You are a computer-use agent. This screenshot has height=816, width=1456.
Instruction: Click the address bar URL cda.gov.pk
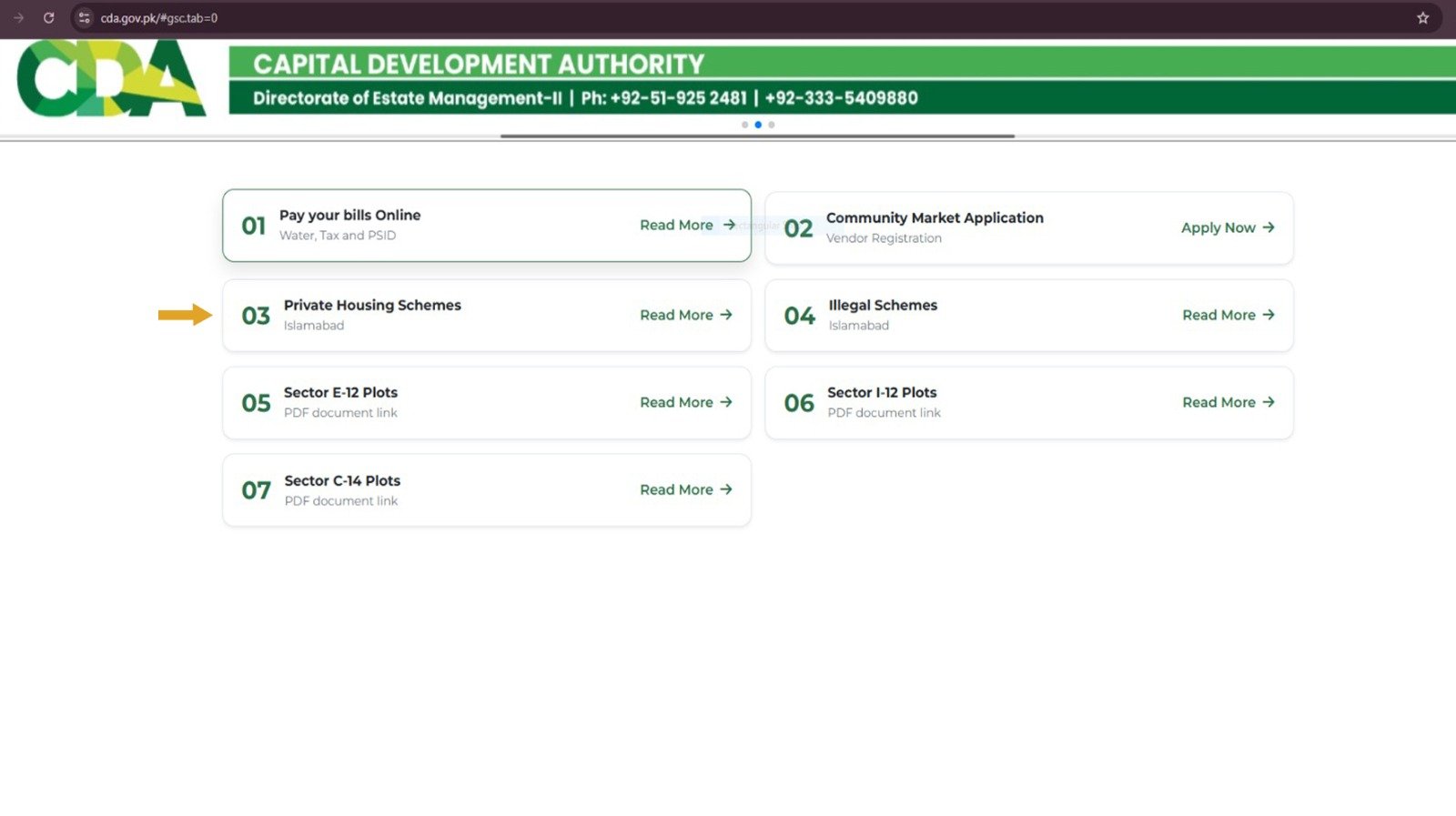[158, 18]
